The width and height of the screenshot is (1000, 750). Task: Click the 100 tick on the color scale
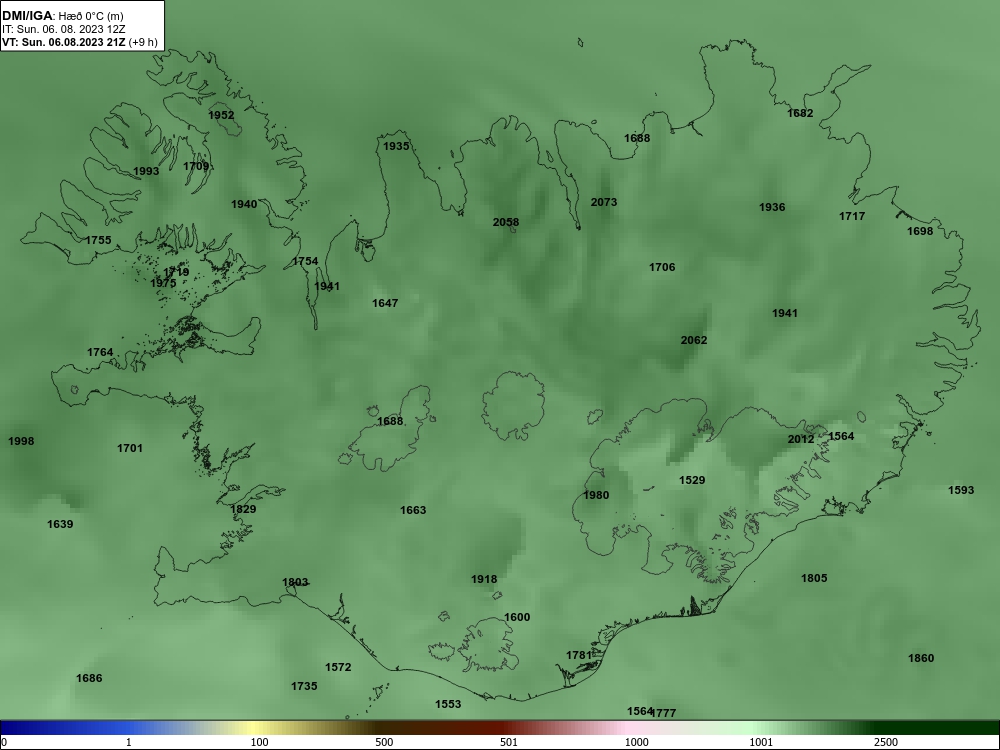[260, 742]
